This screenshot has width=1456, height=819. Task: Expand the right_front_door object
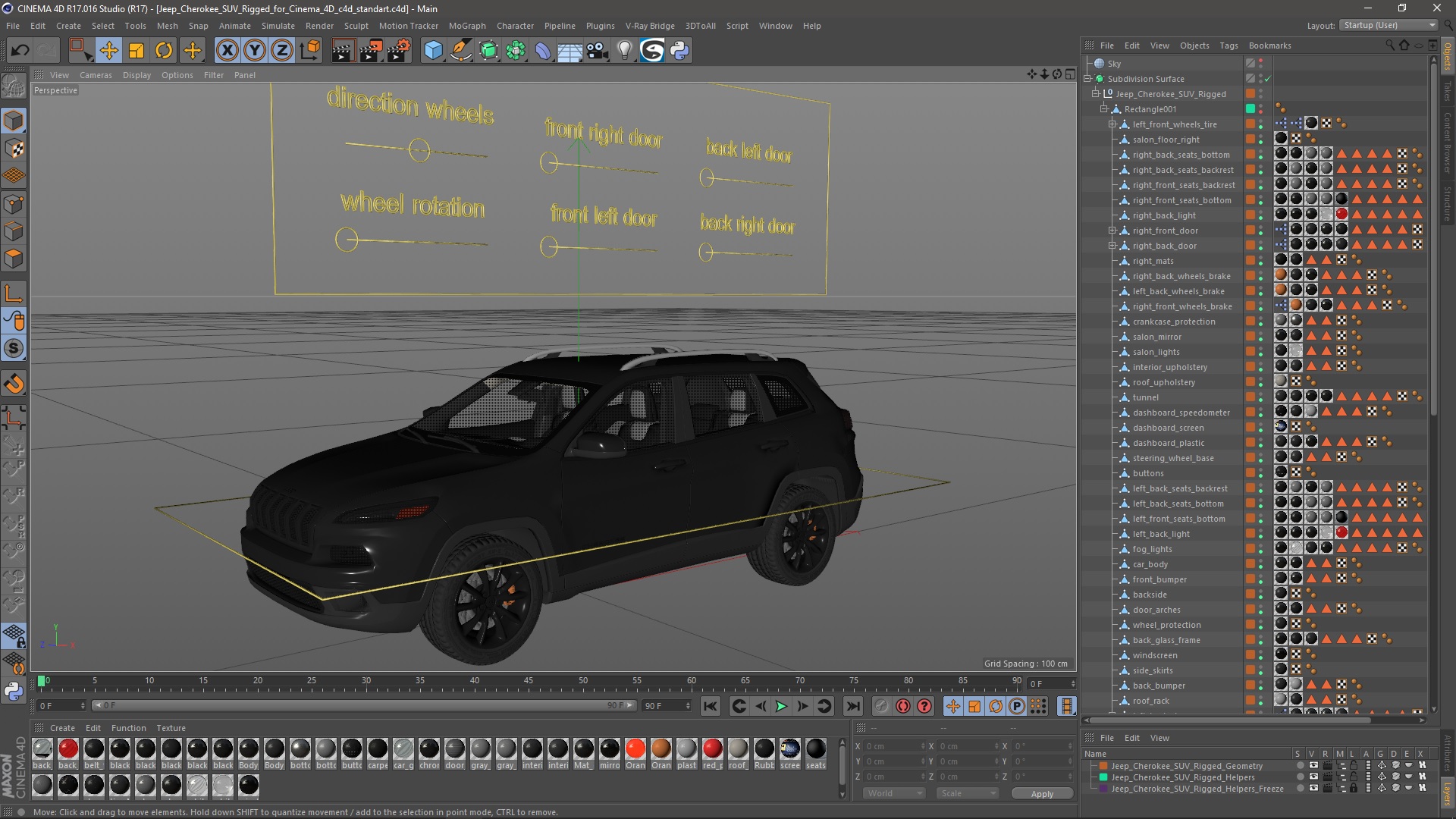pos(1112,231)
